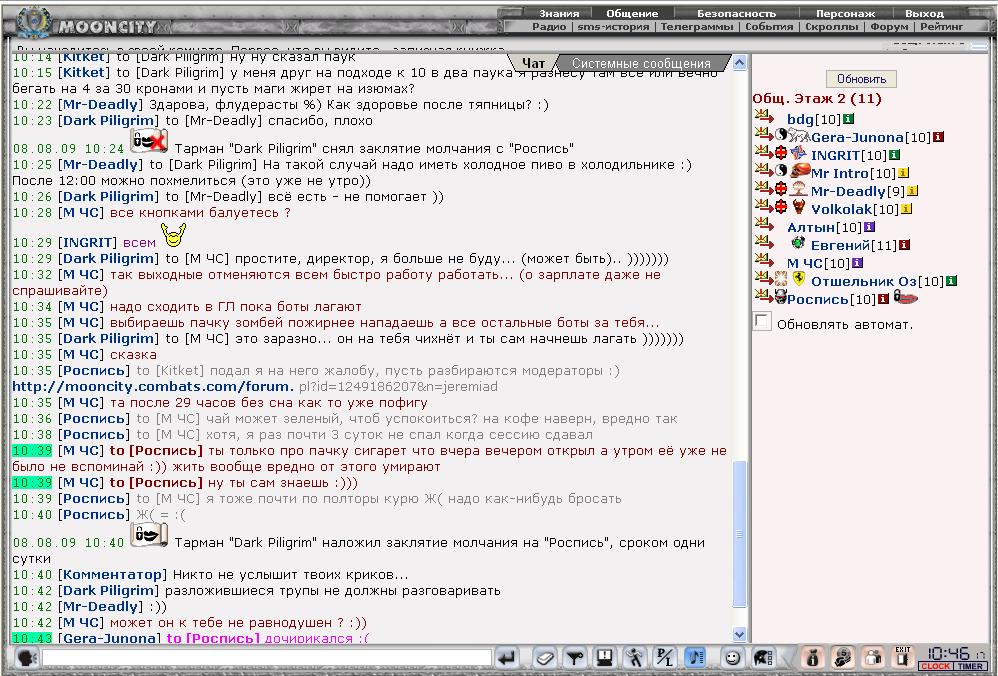Open Телеграммы submenu link

tap(696, 27)
